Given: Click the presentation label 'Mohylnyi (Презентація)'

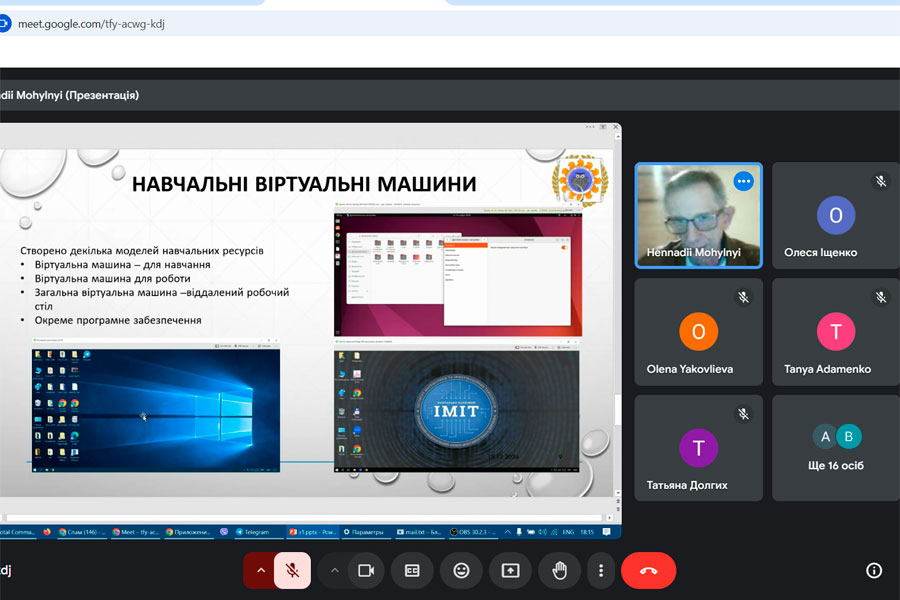Looking at the screenshot, I should point(77,95).
